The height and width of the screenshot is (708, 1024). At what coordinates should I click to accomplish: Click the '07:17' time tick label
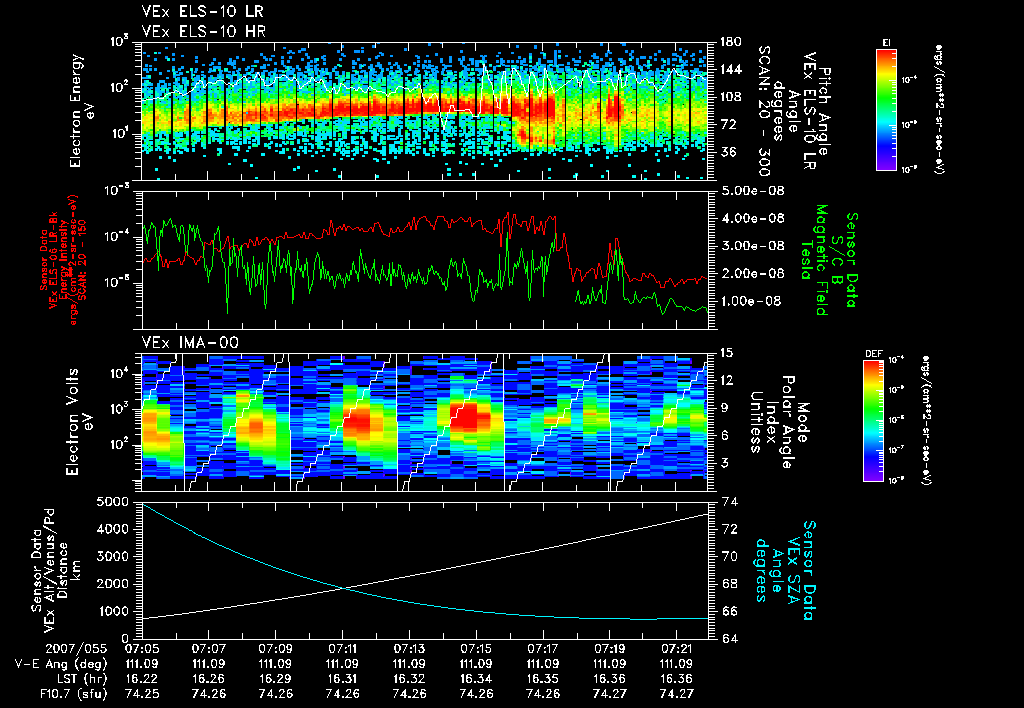[543, 649]
